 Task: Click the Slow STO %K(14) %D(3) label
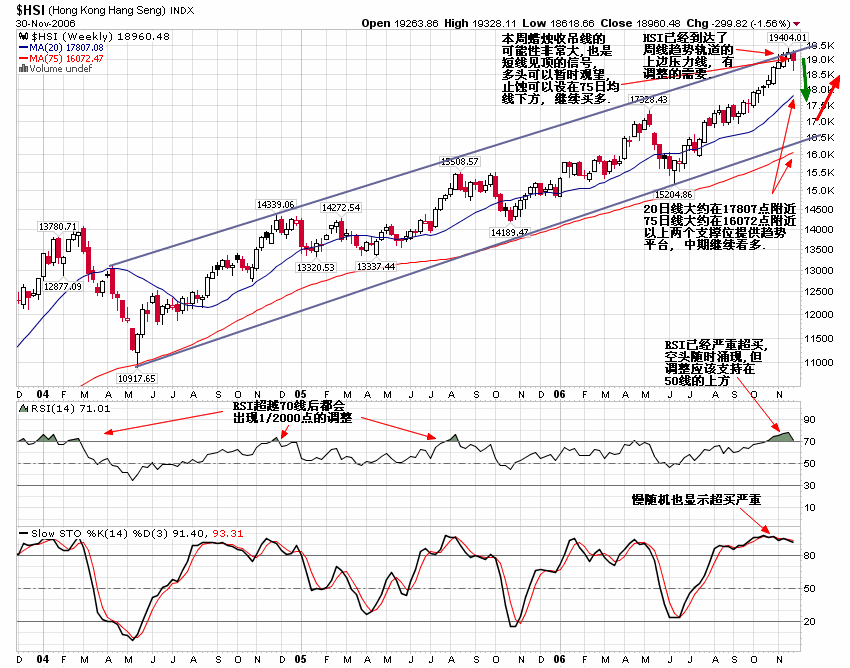(100, 534)
